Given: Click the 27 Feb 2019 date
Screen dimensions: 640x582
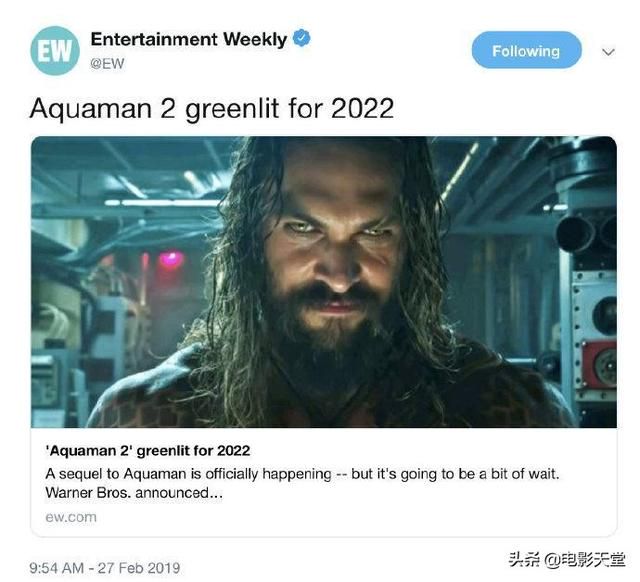Looking at the screenshot, I should 139,568.
